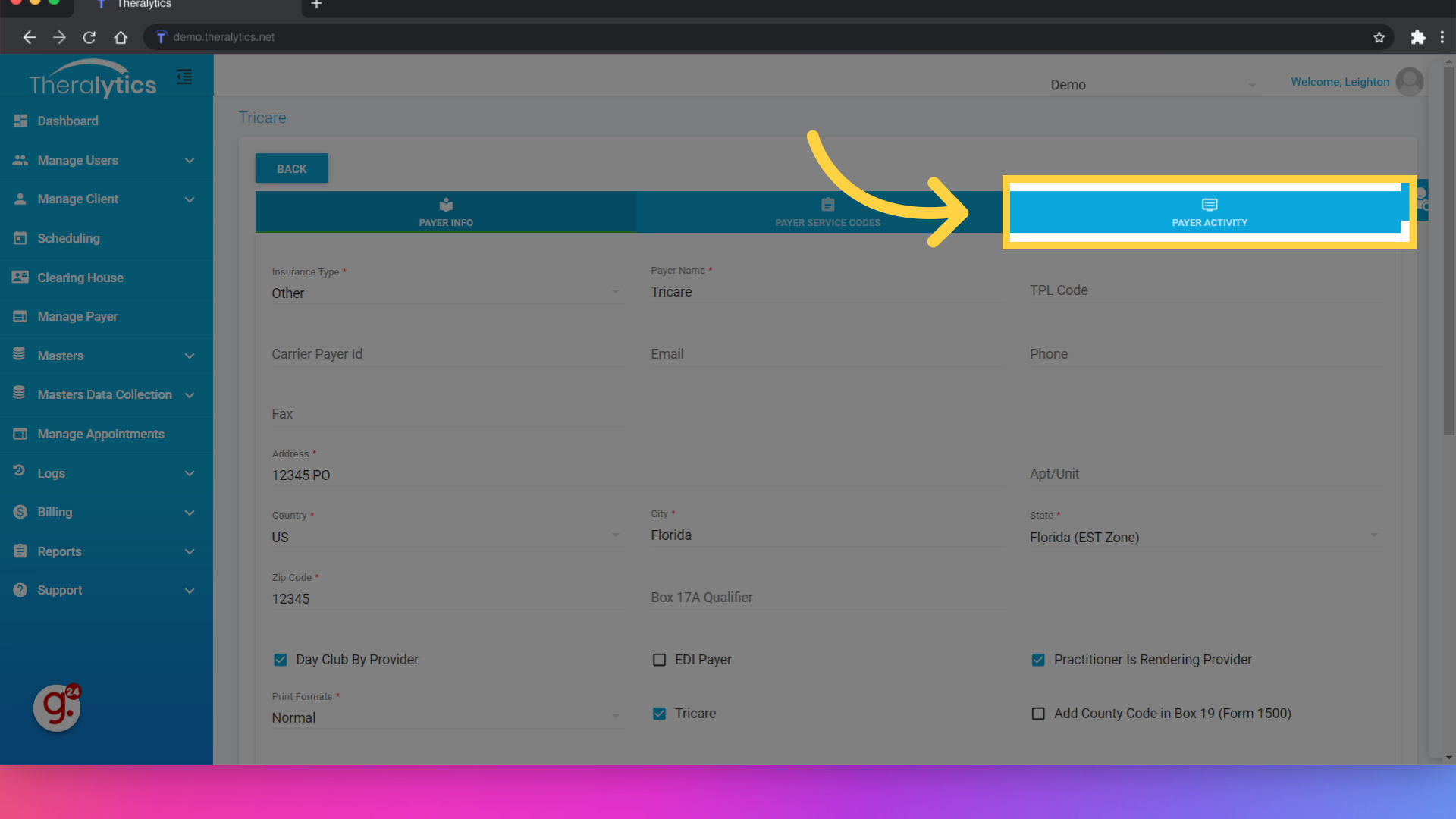Open Dashboard from the sidebar icon

pos(20,121)
